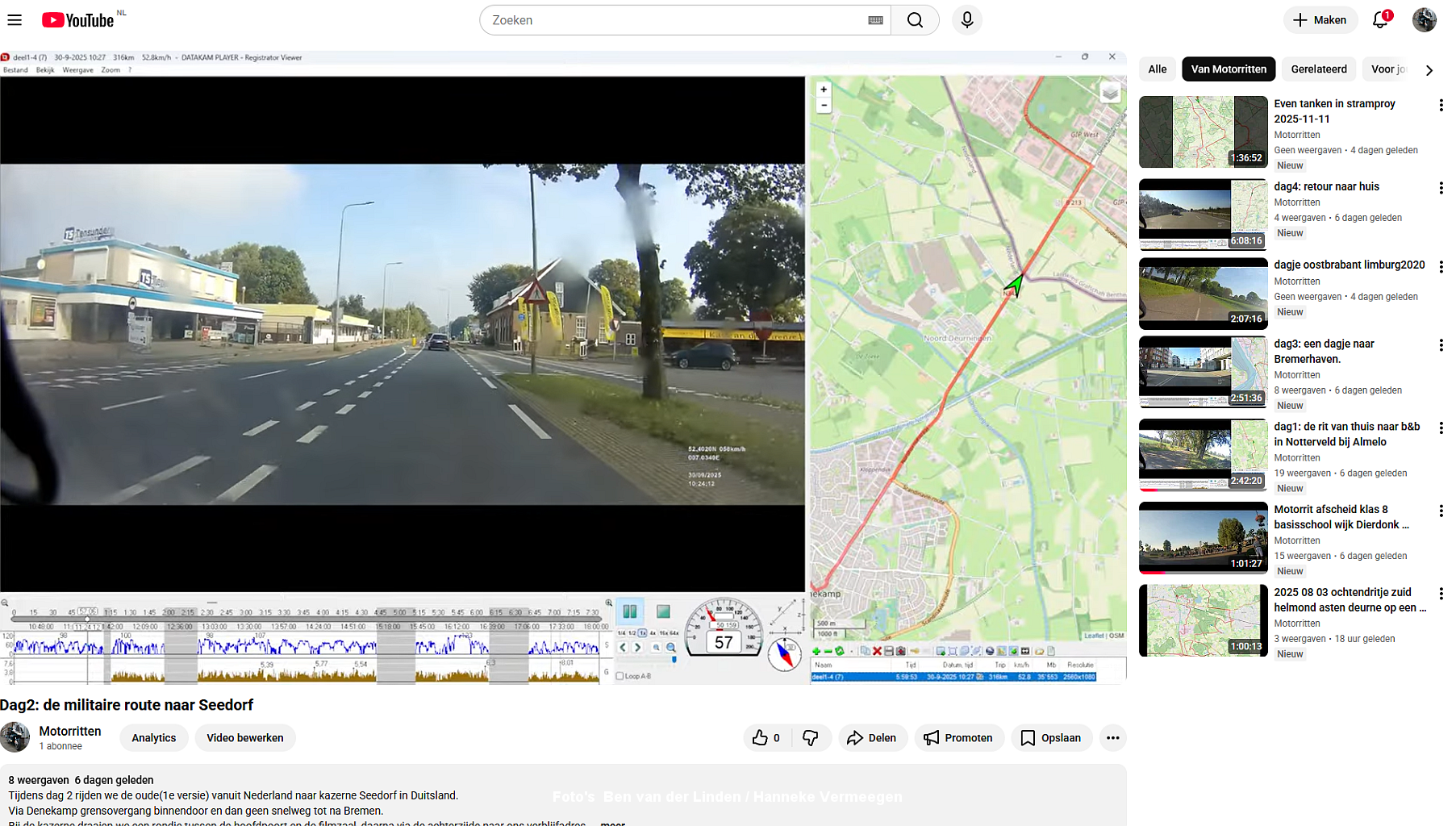Click the main video player
The image size is (1456, 826).
click(x=563, y=368)
